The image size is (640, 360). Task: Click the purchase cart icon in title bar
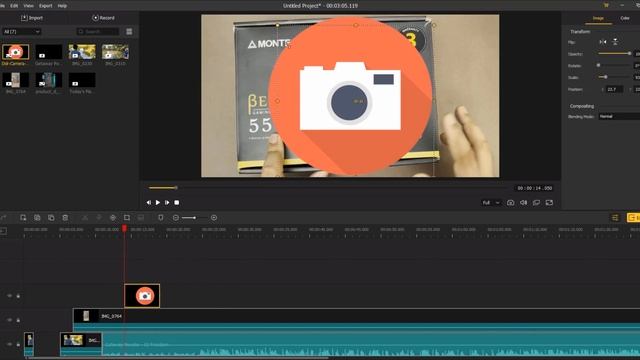(x=606, y=5)
